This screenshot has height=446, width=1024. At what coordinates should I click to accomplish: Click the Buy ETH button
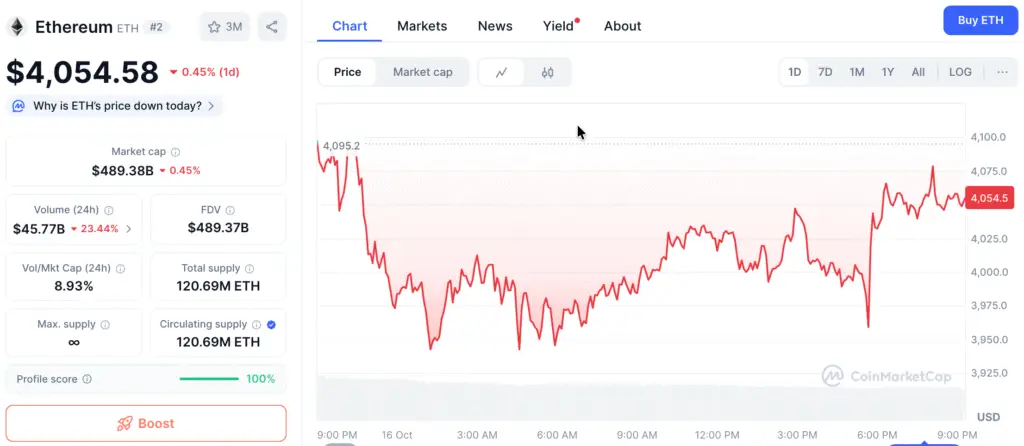tap(980, 20)
